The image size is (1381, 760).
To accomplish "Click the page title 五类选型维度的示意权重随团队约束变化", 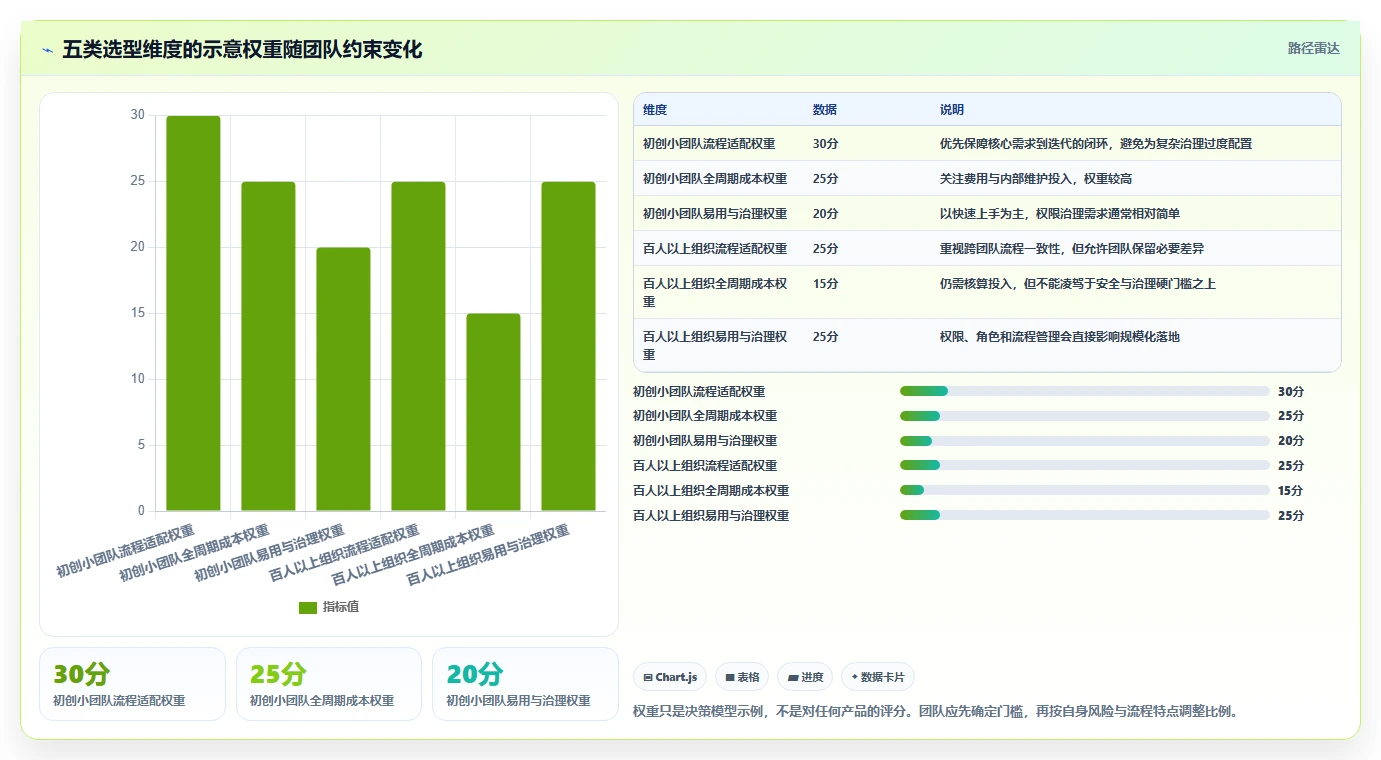I will click(243, 49).
